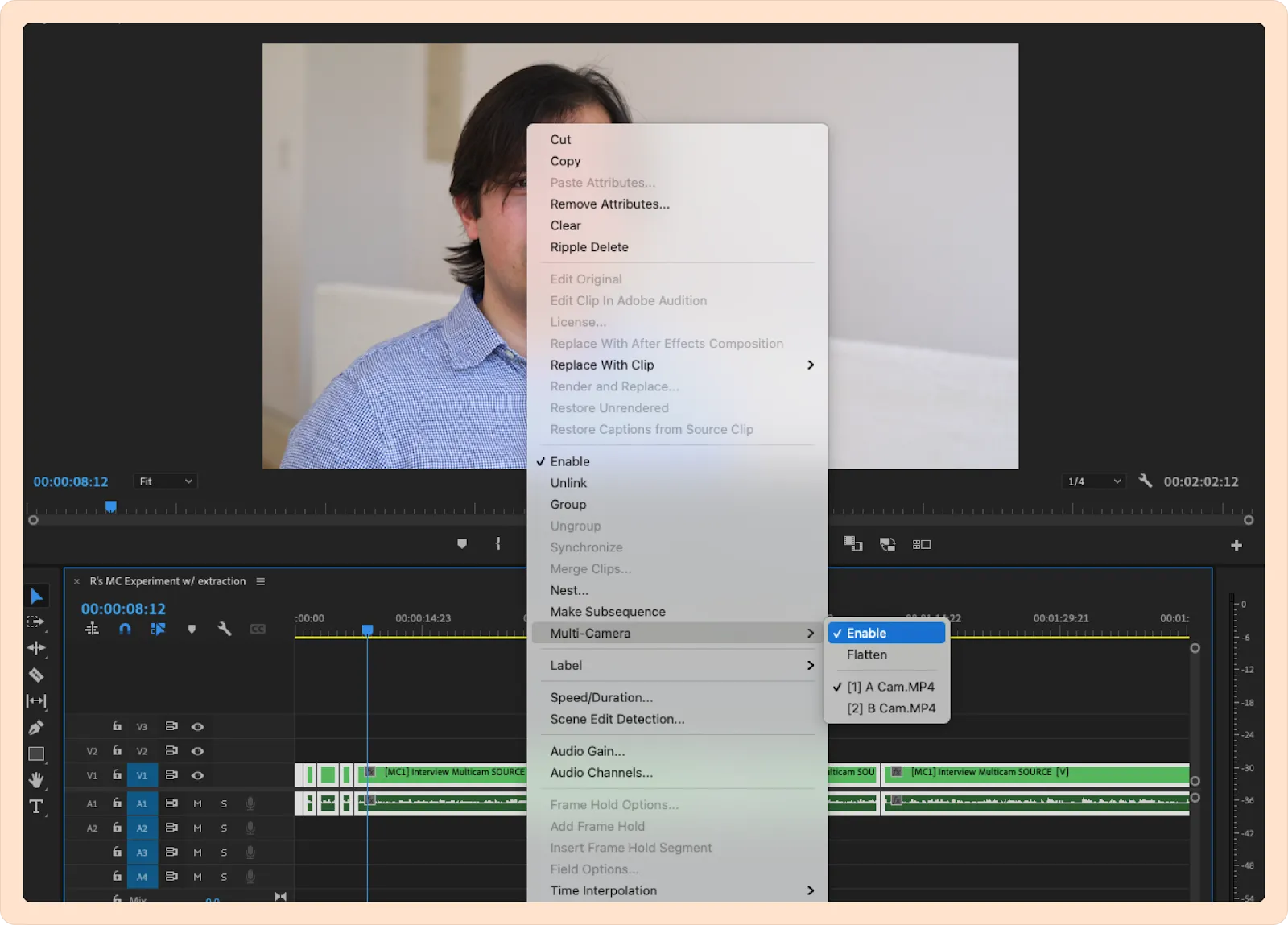
Task: Toggle track lock for A1
Action: click(118, 803)
